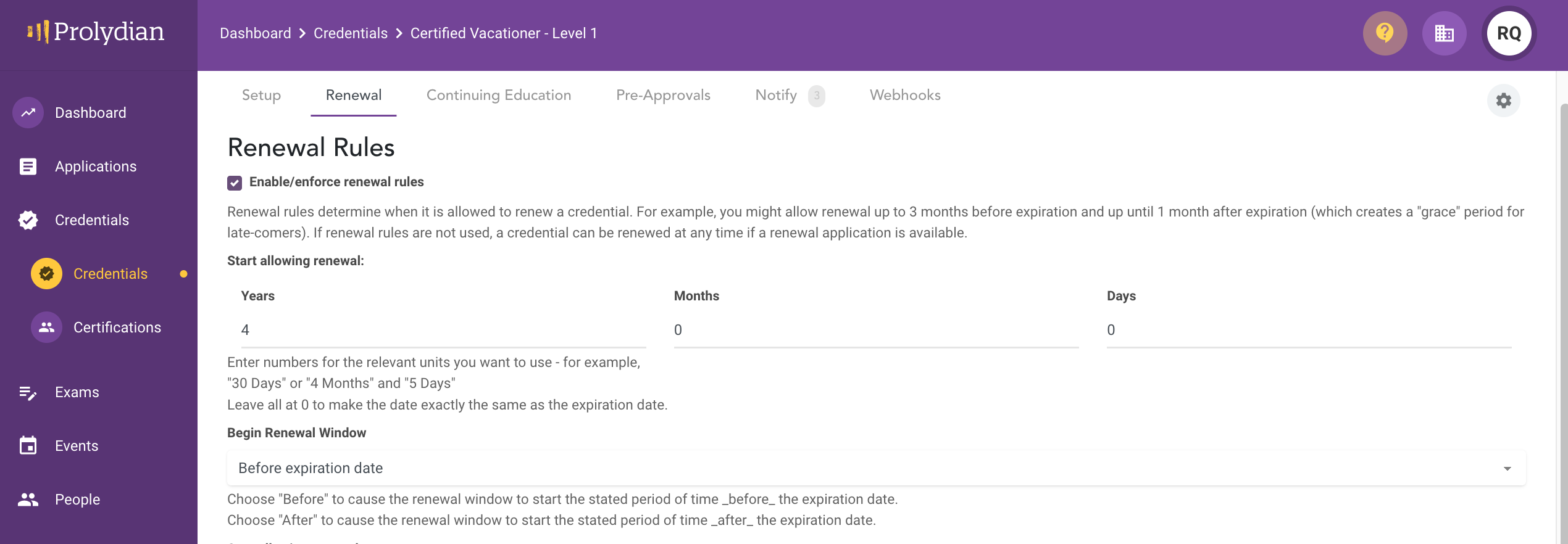Click the Events calendar icon

point(28,446)
